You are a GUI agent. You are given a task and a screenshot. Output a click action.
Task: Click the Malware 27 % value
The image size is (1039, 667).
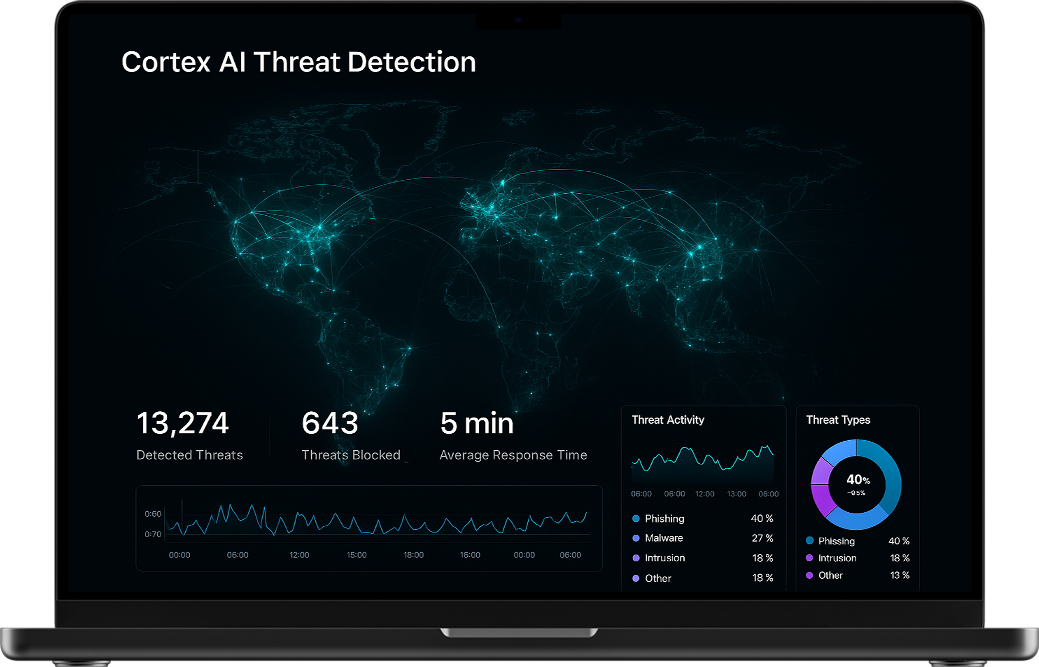point(762,538)
